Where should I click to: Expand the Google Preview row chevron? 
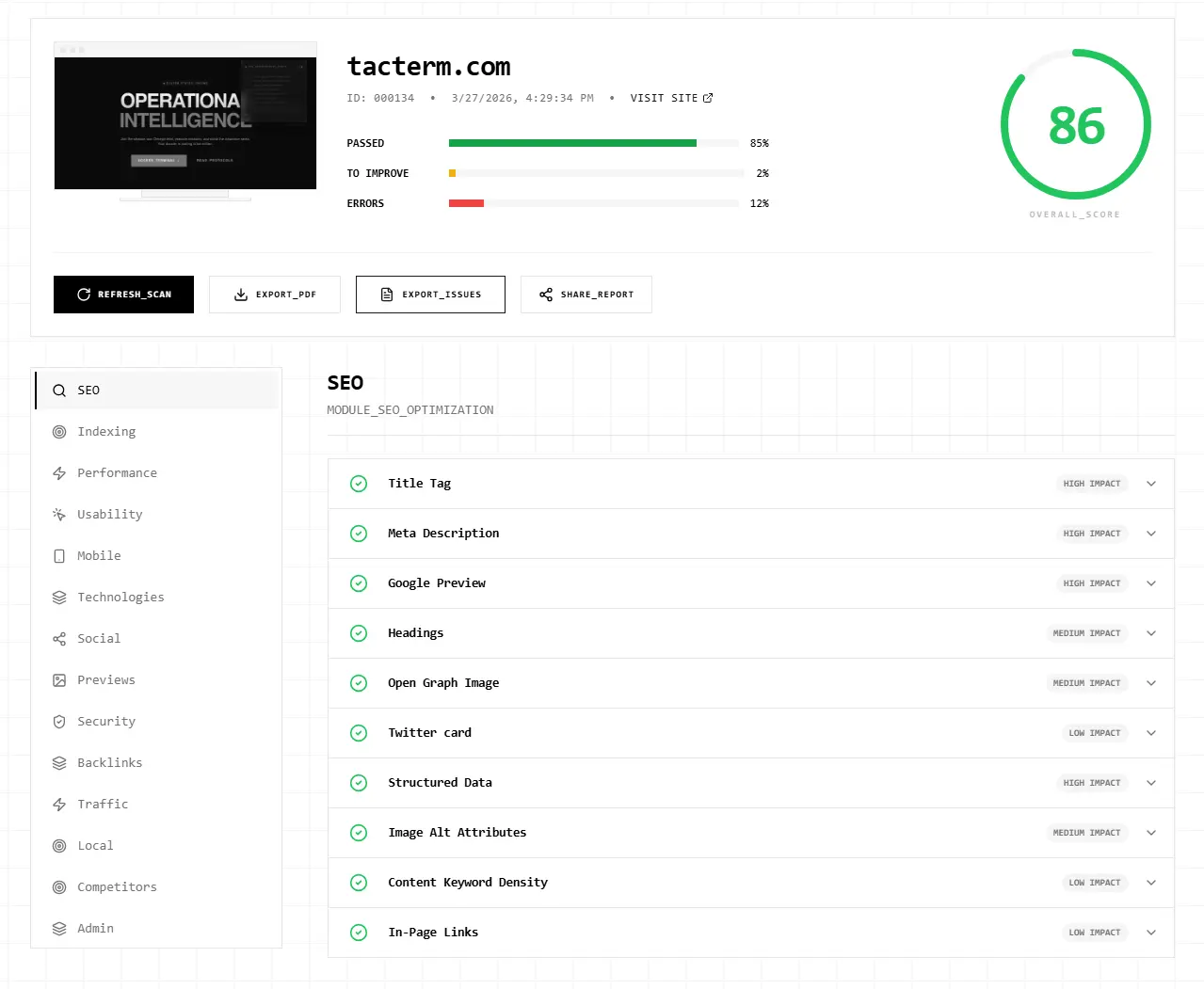pyautogui.click(x=1151, y=583)
